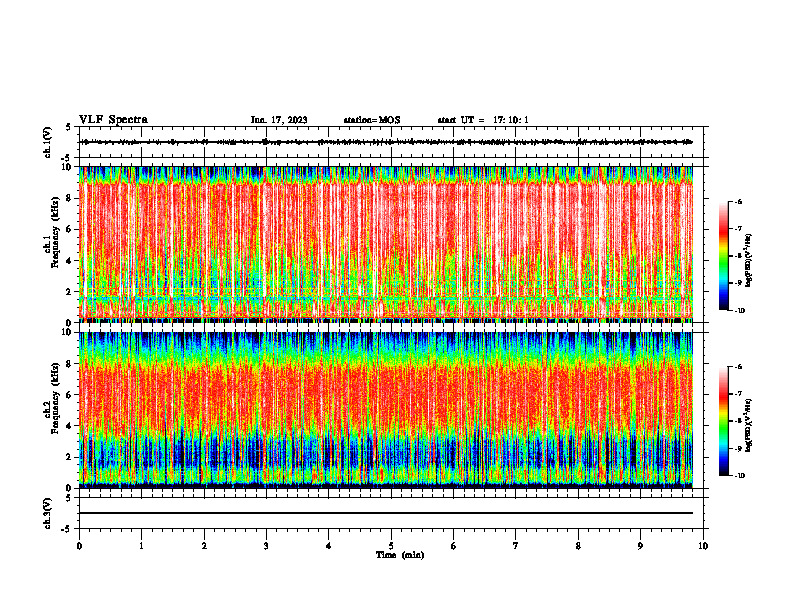Click inside the ch.2 frequency spectrogram panel
This screenshot has height=612, width=792.
[385, 410]
